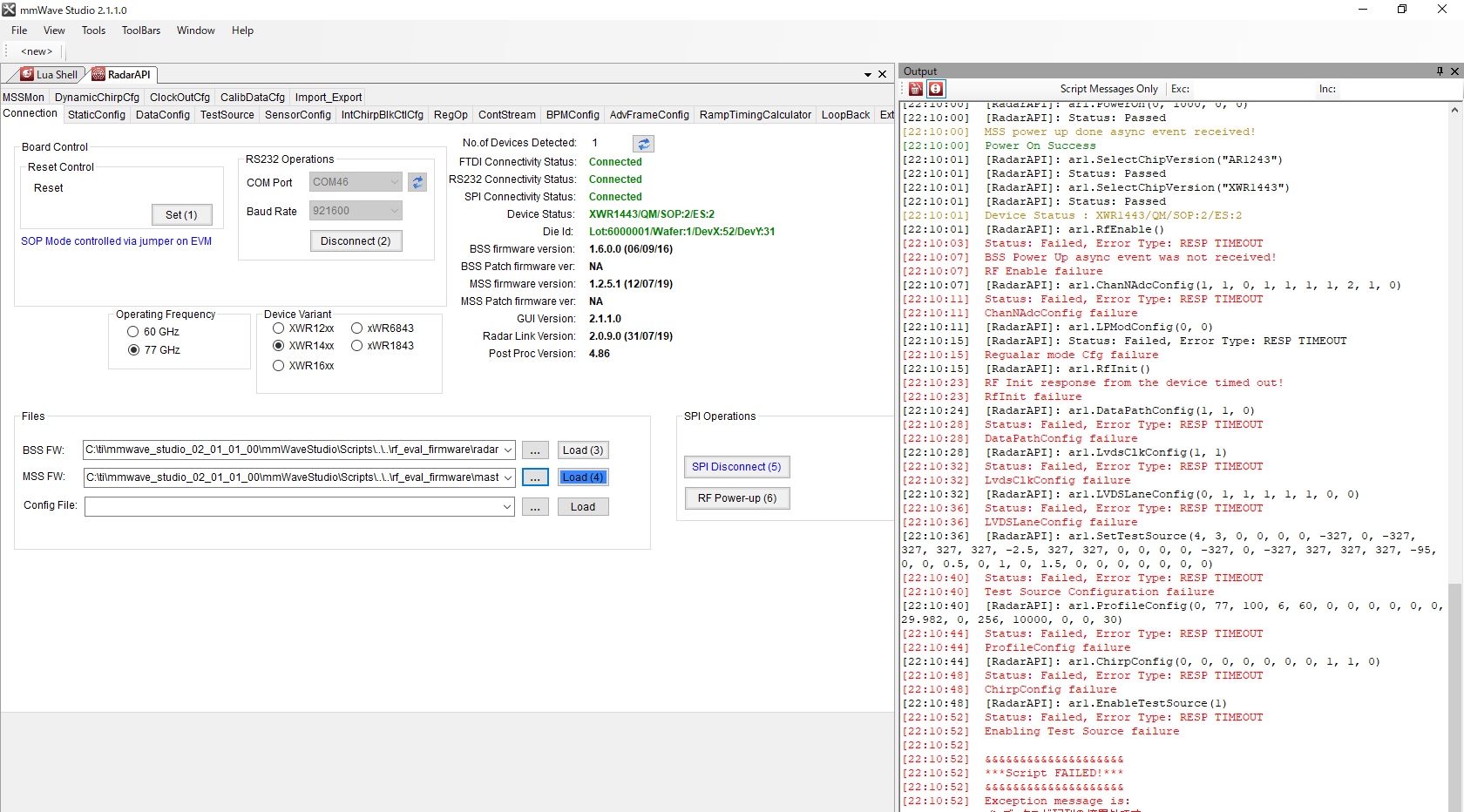This screenshot has height=812, width=1464.
Task: Expand the MSS FW path dropdown arrow
Action: click(x=508, y=477)
